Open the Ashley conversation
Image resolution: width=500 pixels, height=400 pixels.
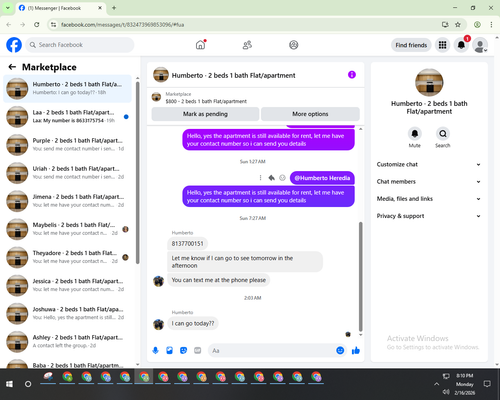67,341
